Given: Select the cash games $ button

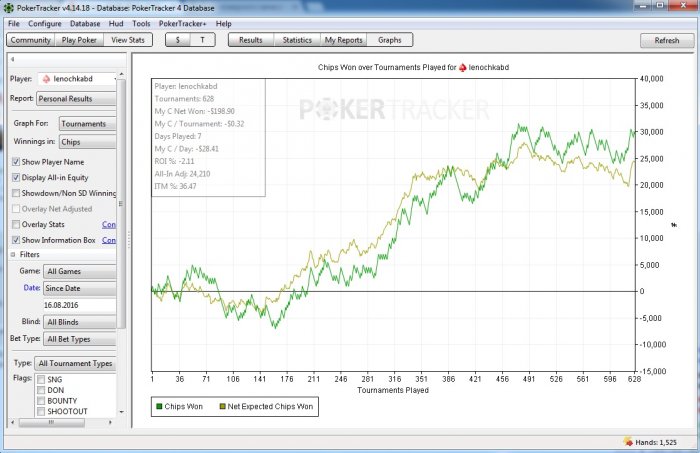Looking at the screenshot, I should (x=178, y=40).
